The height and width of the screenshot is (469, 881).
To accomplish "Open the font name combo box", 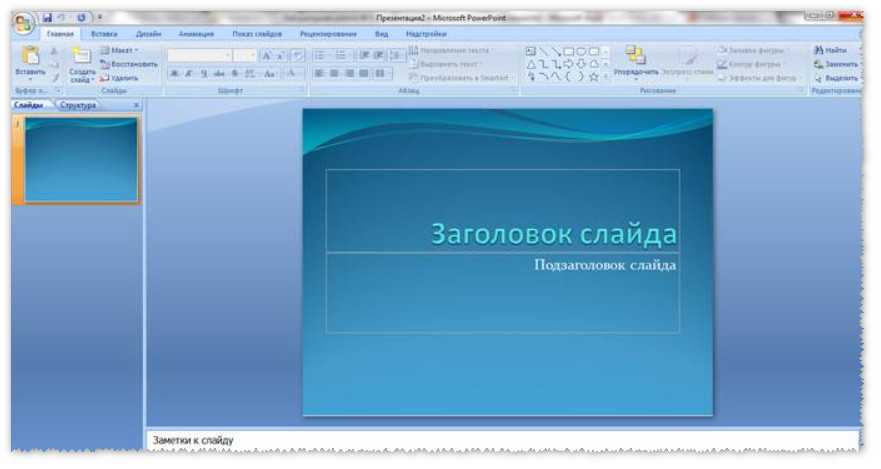I will (198, 56).
